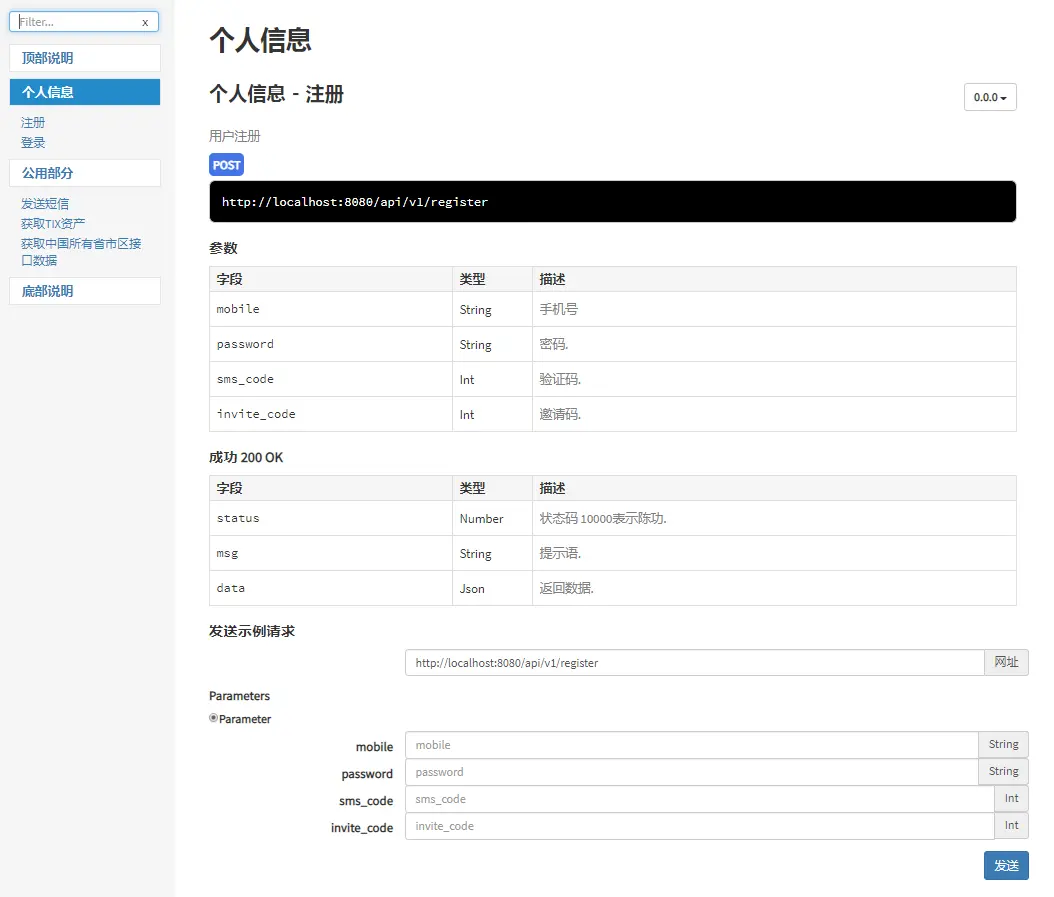Click the 状态码 10000表示陈功. description

(774, 518)
